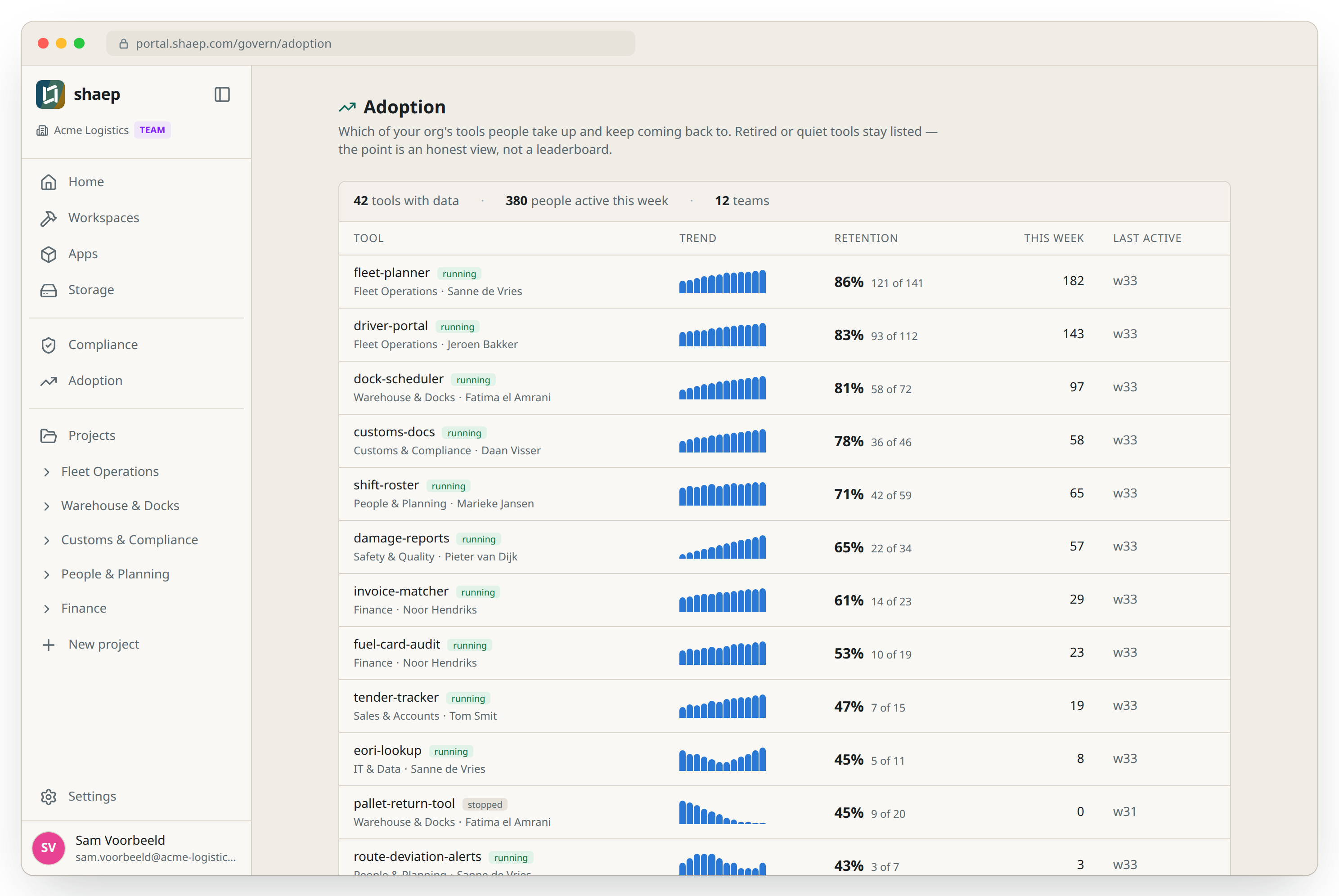Click the damage-reports trend sparkline
The width and height of the screenshot is (1339, 896).
coord(722,547)
